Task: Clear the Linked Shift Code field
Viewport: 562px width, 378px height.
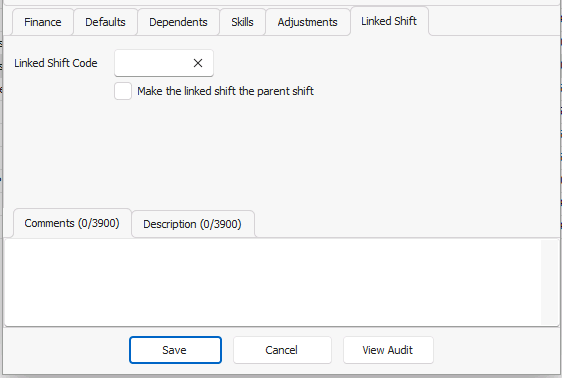Action: (198, 63)
